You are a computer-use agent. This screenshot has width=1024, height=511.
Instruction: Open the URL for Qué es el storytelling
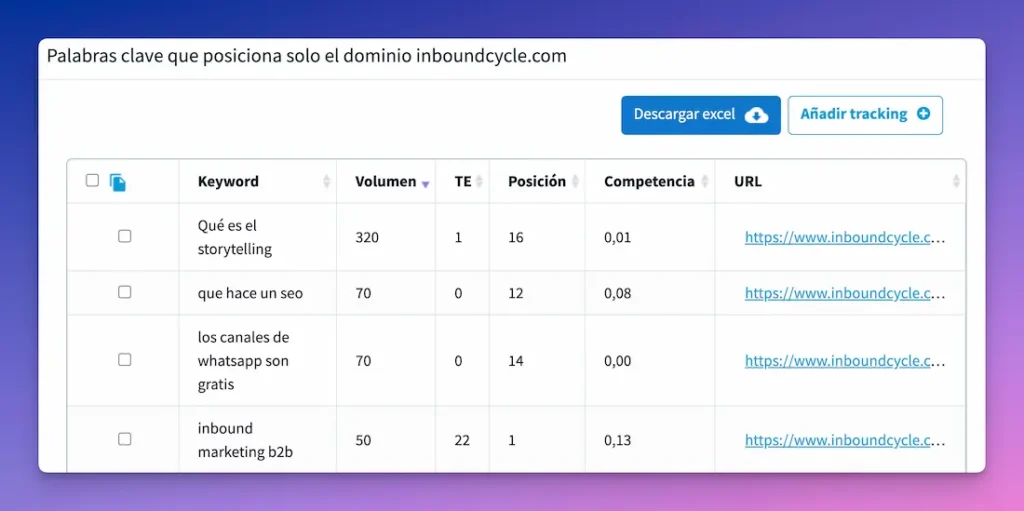[x=845, y=238]
